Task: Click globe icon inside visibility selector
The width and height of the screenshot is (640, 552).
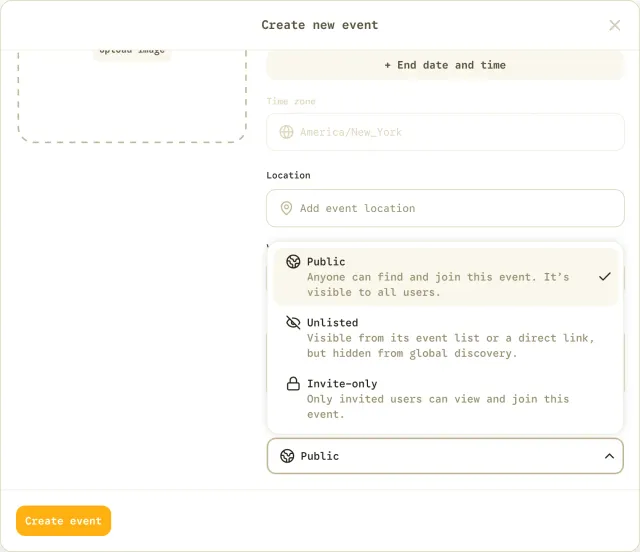Action: click(287, 456)
